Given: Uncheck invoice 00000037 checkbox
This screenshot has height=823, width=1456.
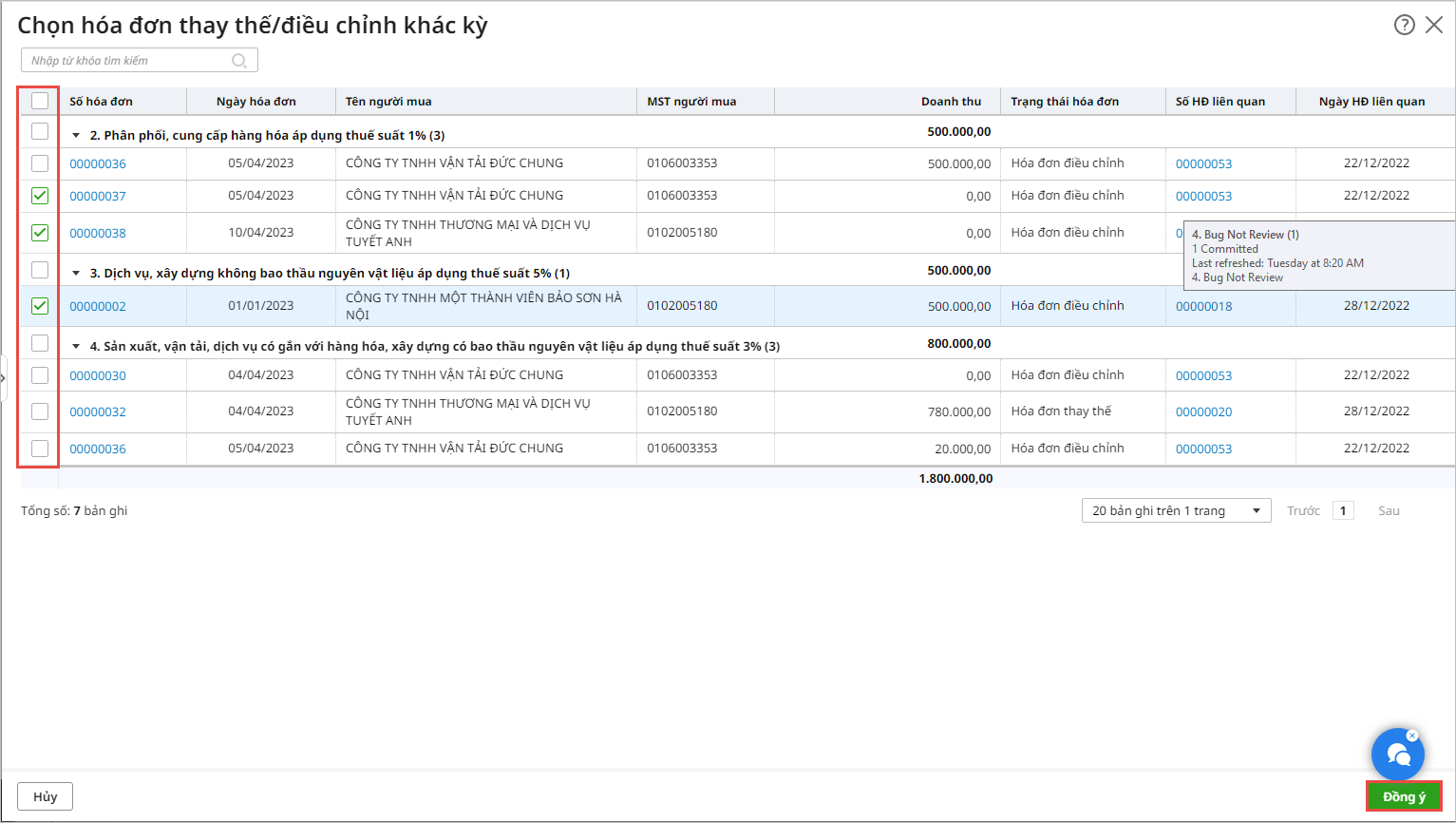Looking at the screenshot, I should (x=40, y=196).
